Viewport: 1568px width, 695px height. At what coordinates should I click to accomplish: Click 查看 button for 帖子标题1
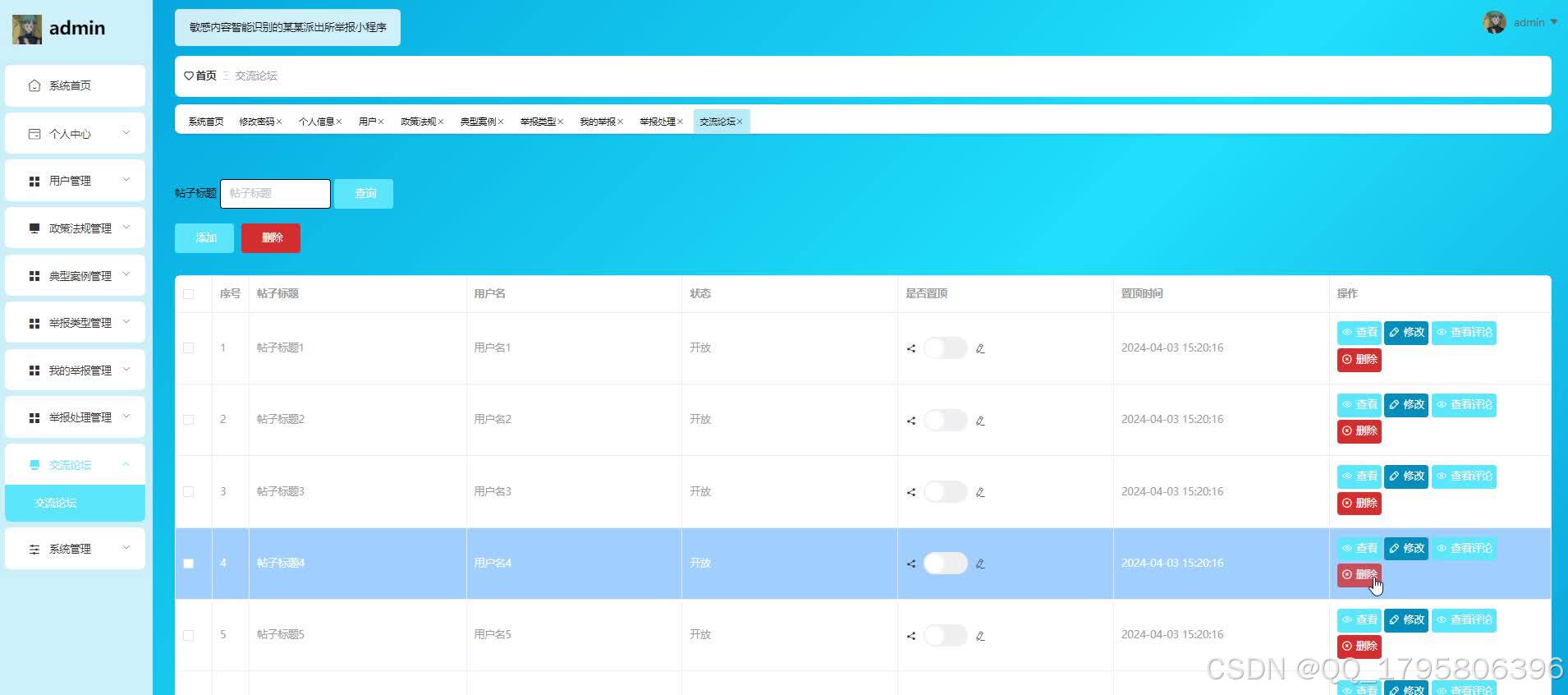click(x=1359, y=333)
